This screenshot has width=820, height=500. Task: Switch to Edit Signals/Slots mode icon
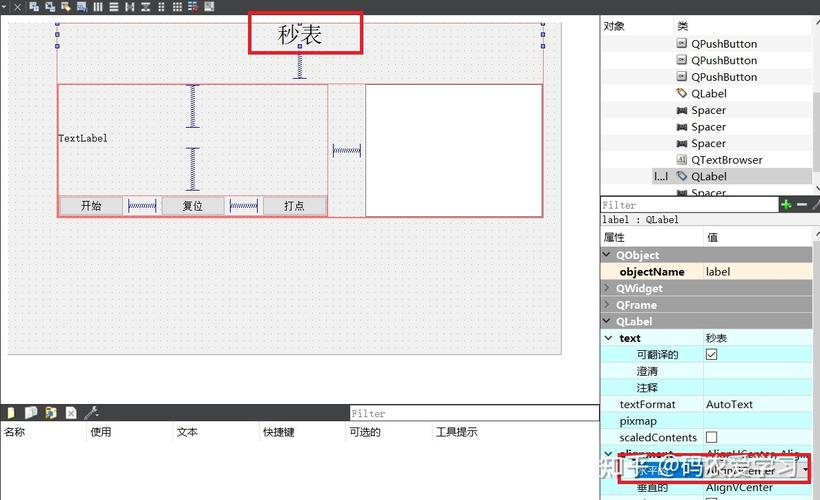pos(50,7)
